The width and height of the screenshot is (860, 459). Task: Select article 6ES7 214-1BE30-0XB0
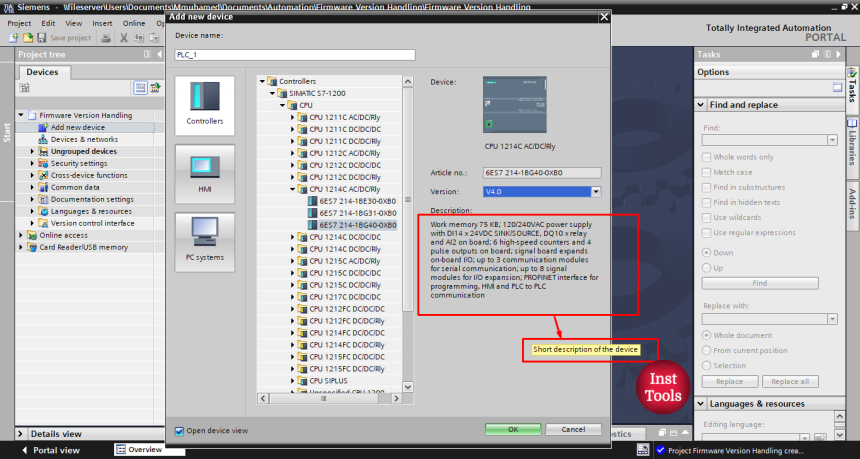pyautogui.click(x=357, y=201)
